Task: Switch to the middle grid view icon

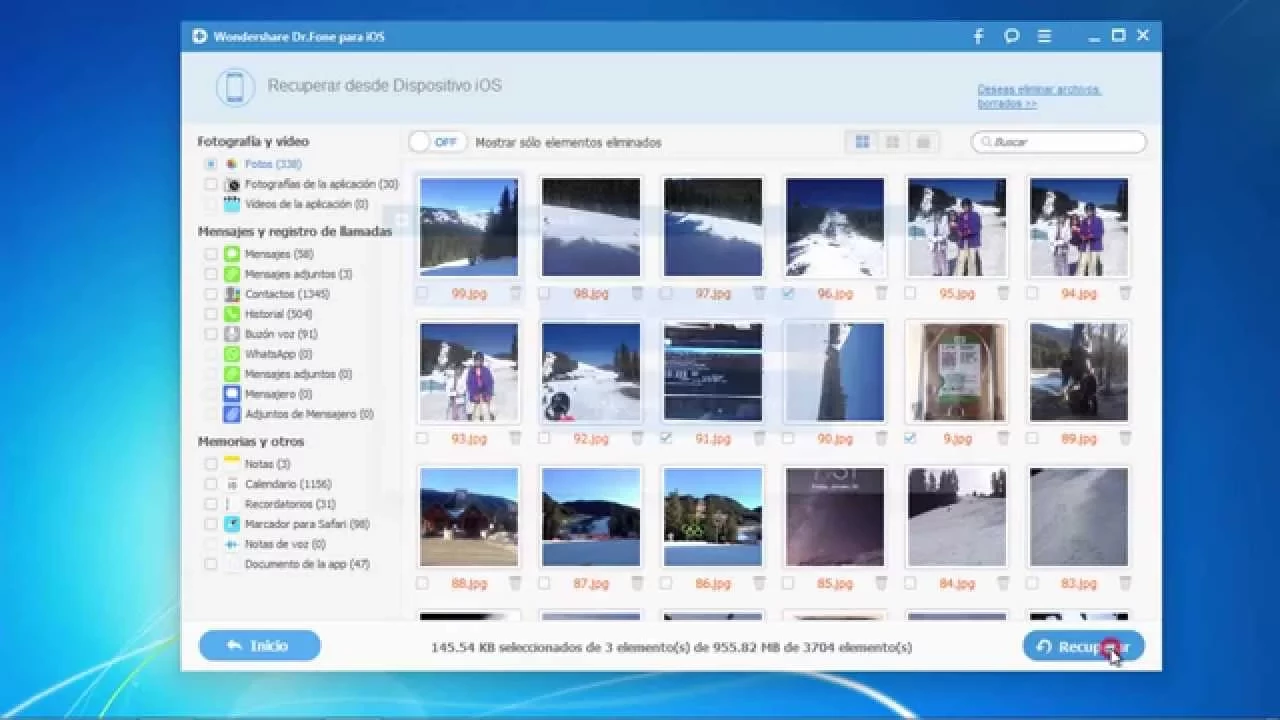Action: coord(893,142)
